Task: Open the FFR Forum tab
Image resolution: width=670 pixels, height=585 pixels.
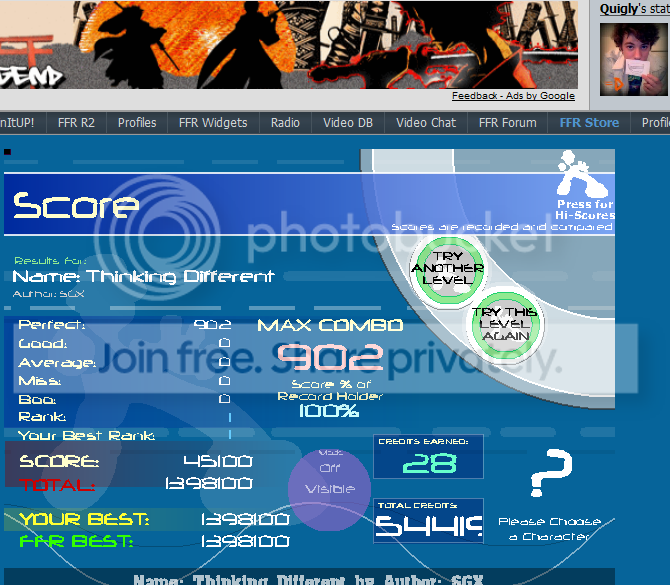Action: [507, 123]
